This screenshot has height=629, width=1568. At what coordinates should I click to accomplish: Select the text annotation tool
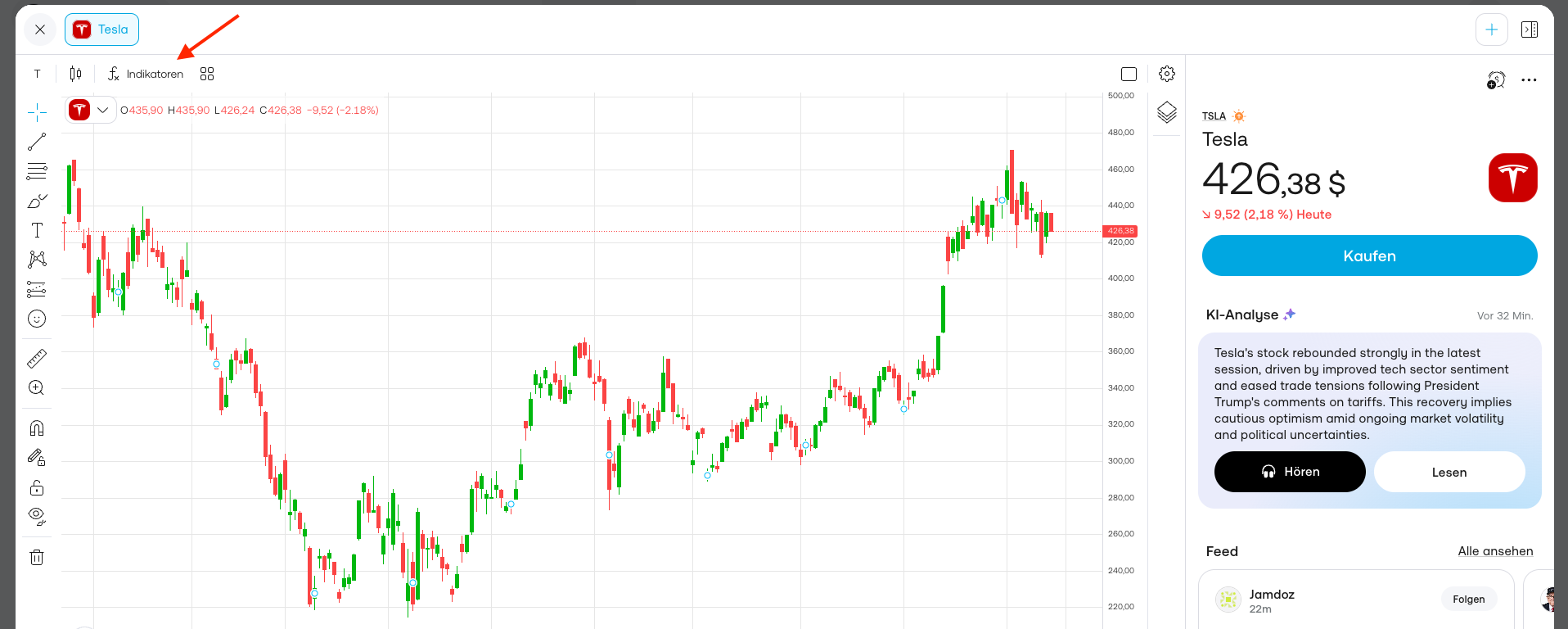click(x=37, y=231)
